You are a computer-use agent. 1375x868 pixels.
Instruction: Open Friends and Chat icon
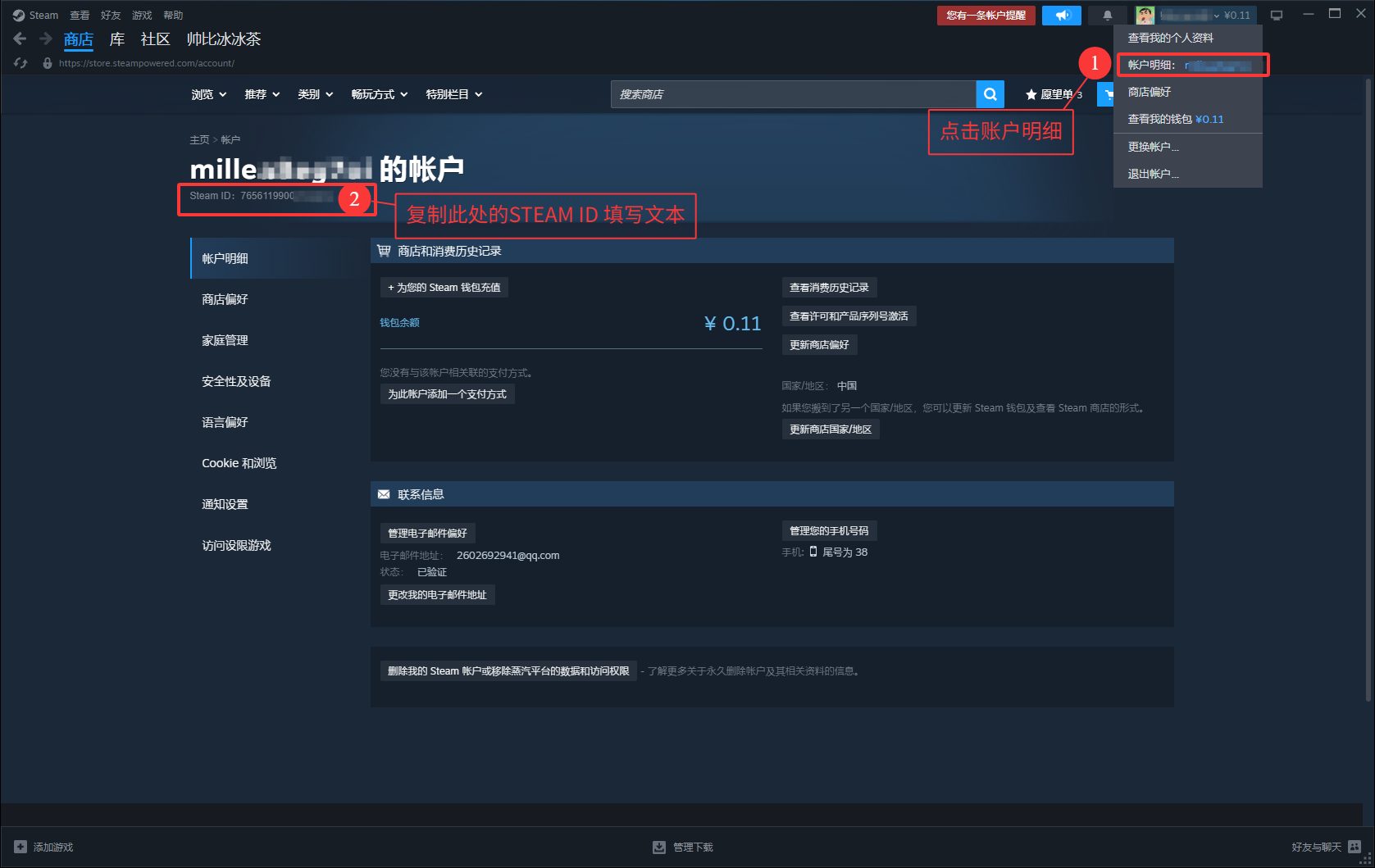click(1355, 847)
